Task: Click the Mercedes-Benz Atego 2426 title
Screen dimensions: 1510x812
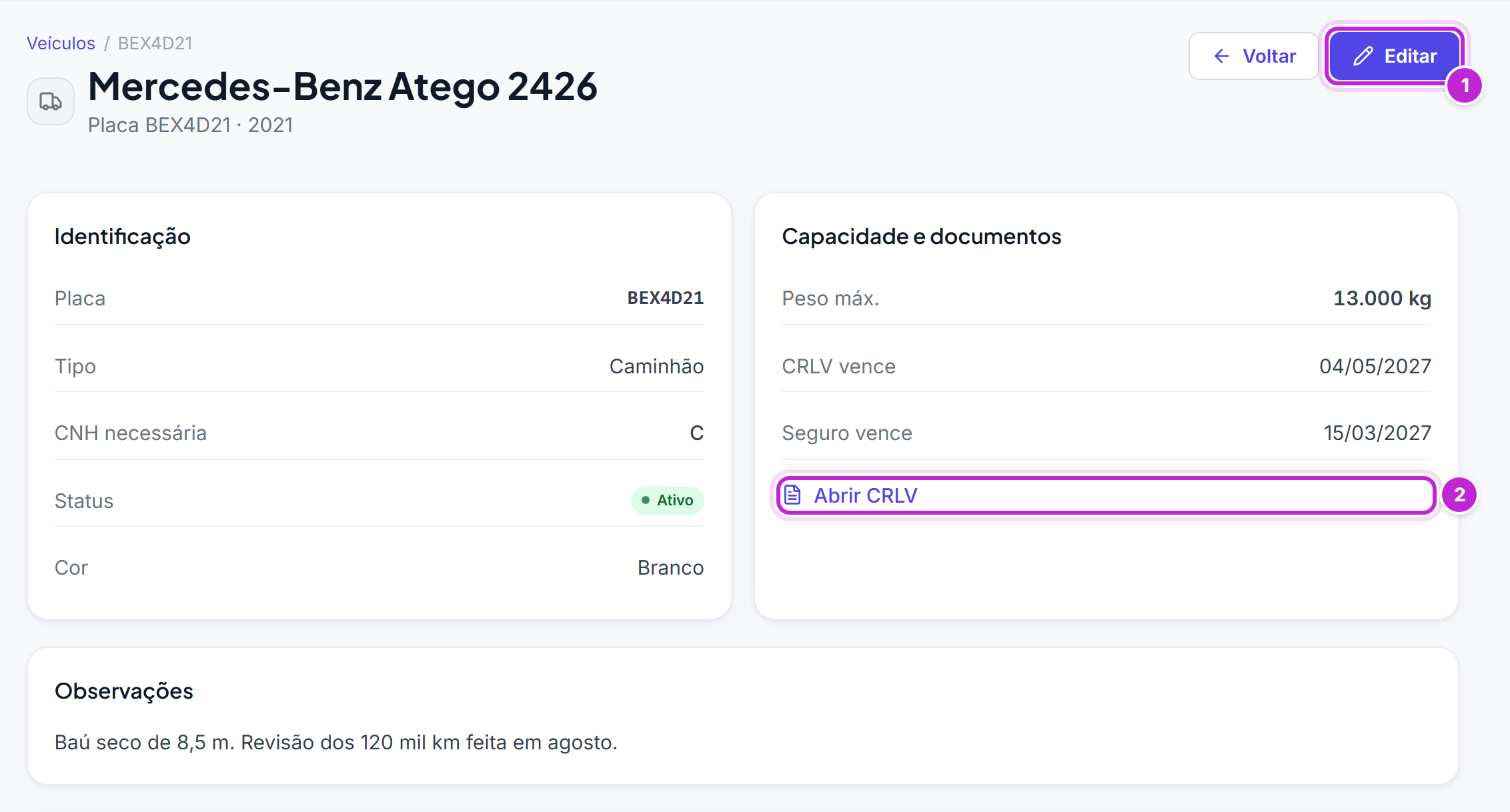Action: [x=343, y=87]
